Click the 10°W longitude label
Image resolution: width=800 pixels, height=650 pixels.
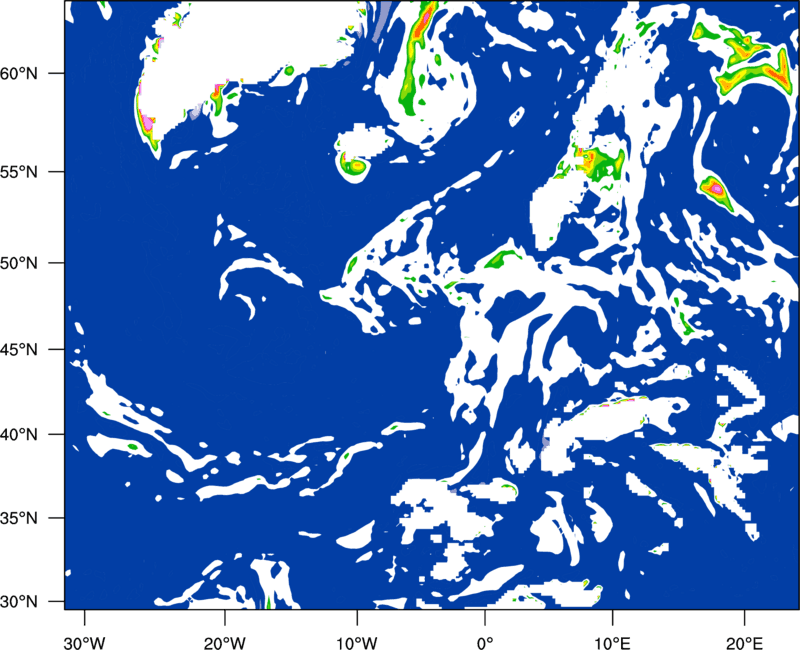pyautogui.click(x=356, y=643)
